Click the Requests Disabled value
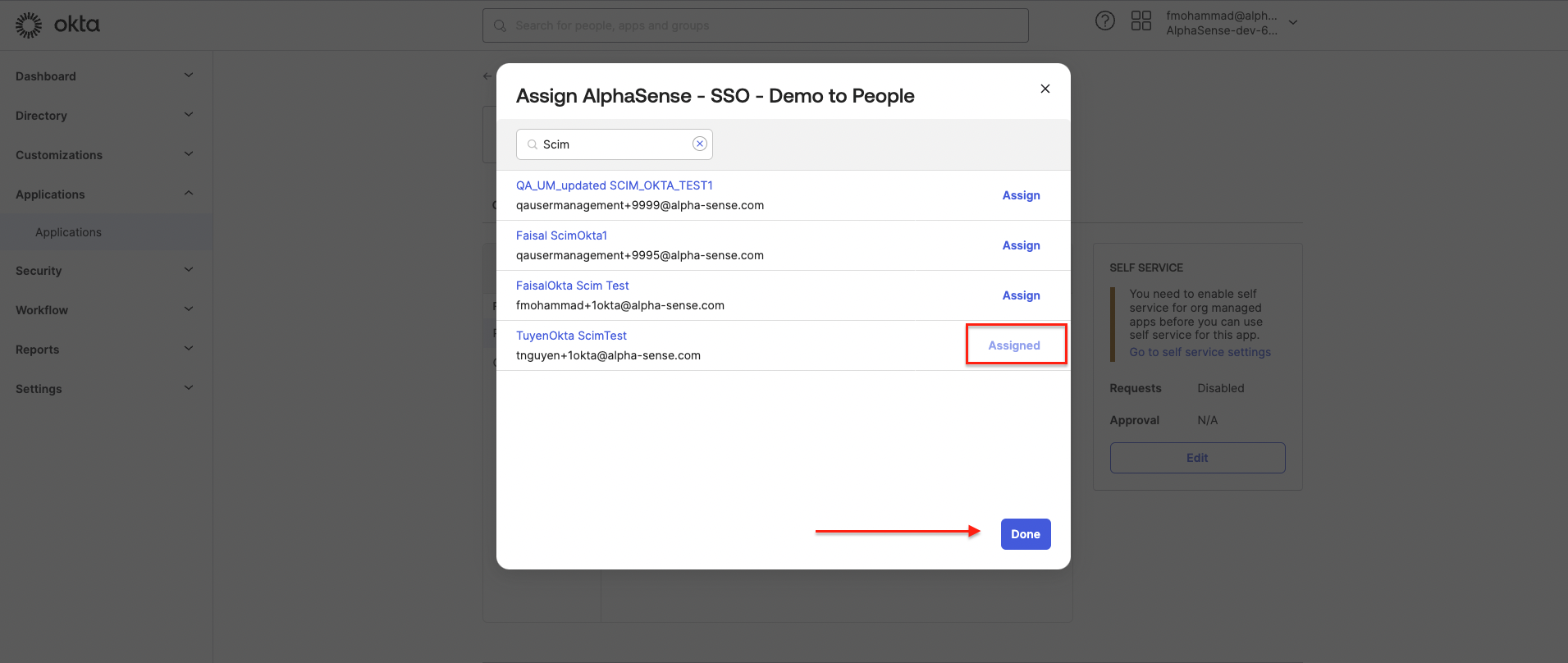Image resolution: width=1568 pixels, height=663 pixels. coord(1220,388)
